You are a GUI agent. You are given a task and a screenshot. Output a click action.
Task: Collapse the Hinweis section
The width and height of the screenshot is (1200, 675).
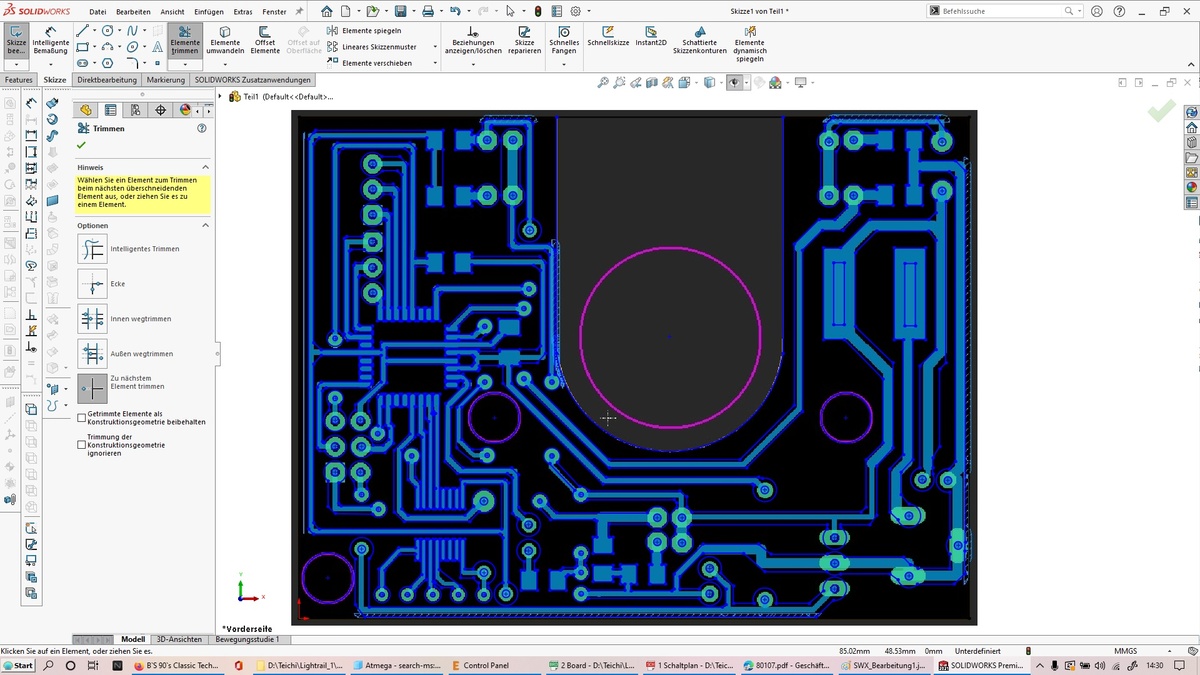tap(205, 167)
